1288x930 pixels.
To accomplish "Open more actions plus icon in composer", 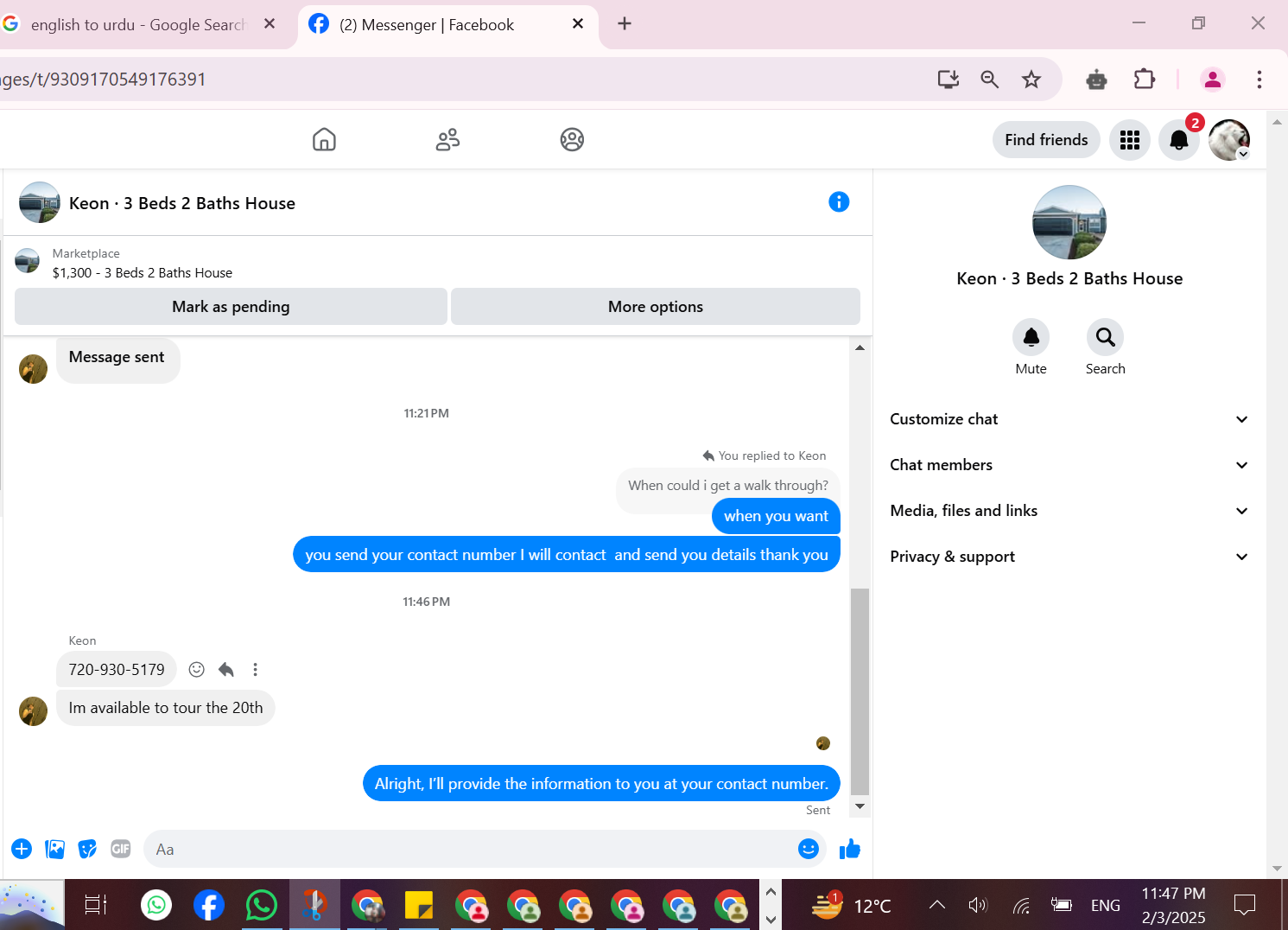I will pos(22,849).
